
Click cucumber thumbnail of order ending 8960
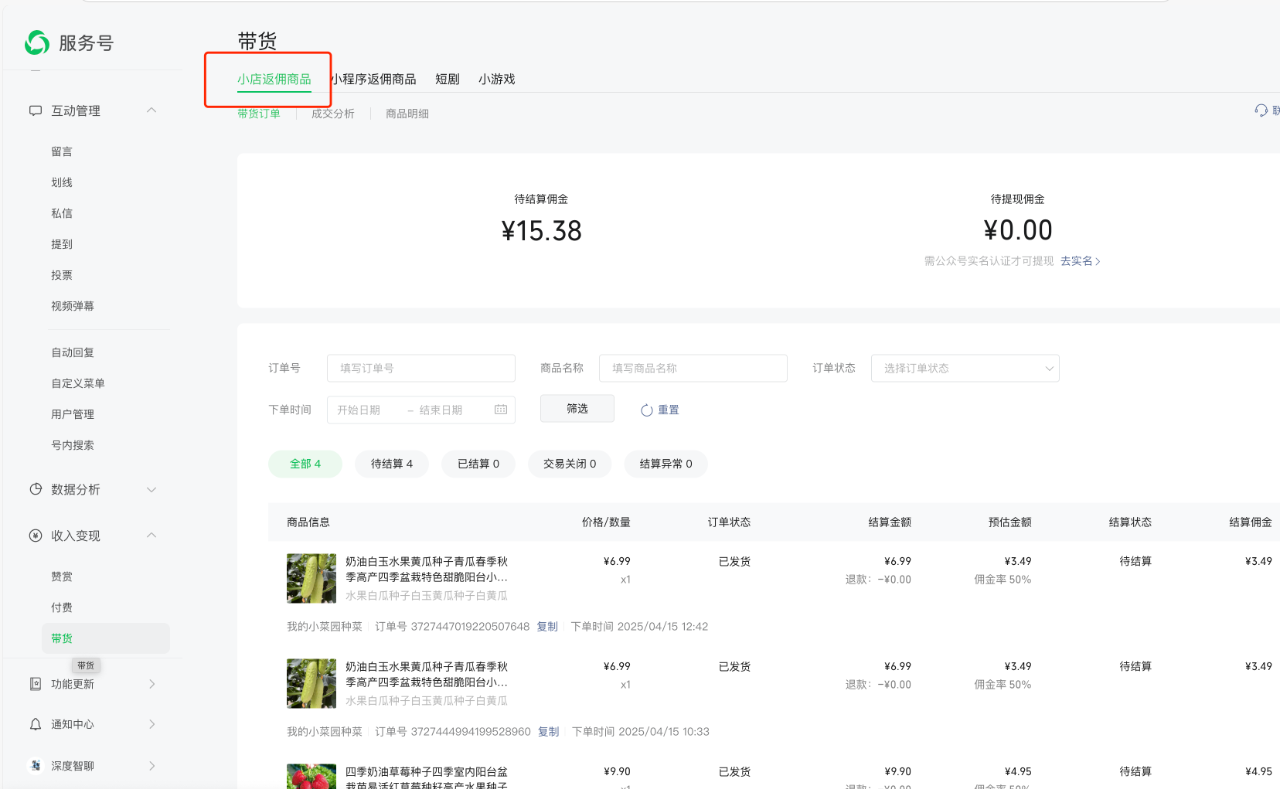[x=311, y=683]
